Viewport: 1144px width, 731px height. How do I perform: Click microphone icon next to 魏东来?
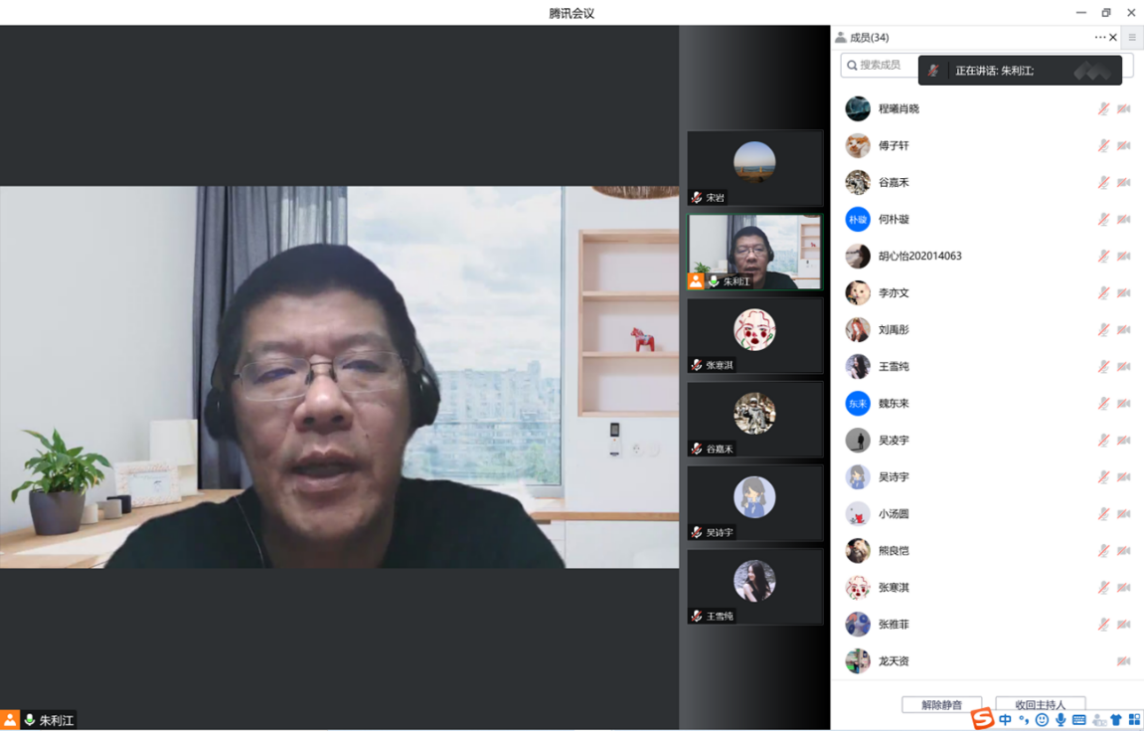(1104, 404)
